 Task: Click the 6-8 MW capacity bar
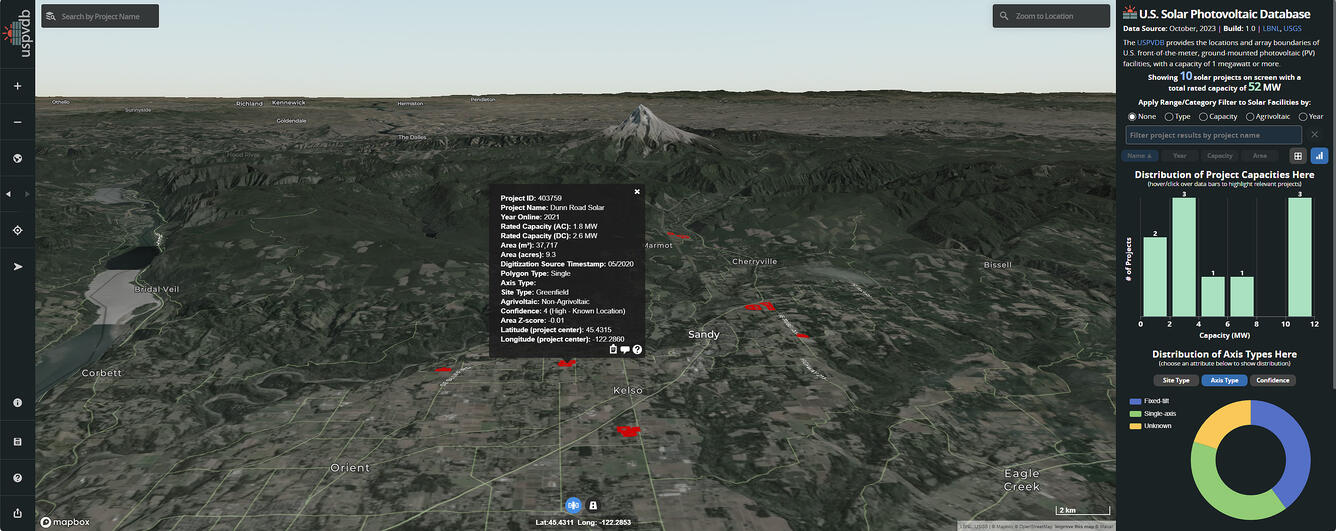click(x=1242, y=297)
